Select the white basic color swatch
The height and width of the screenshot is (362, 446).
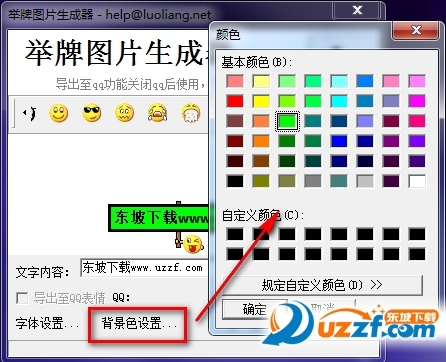coord(417,181)
